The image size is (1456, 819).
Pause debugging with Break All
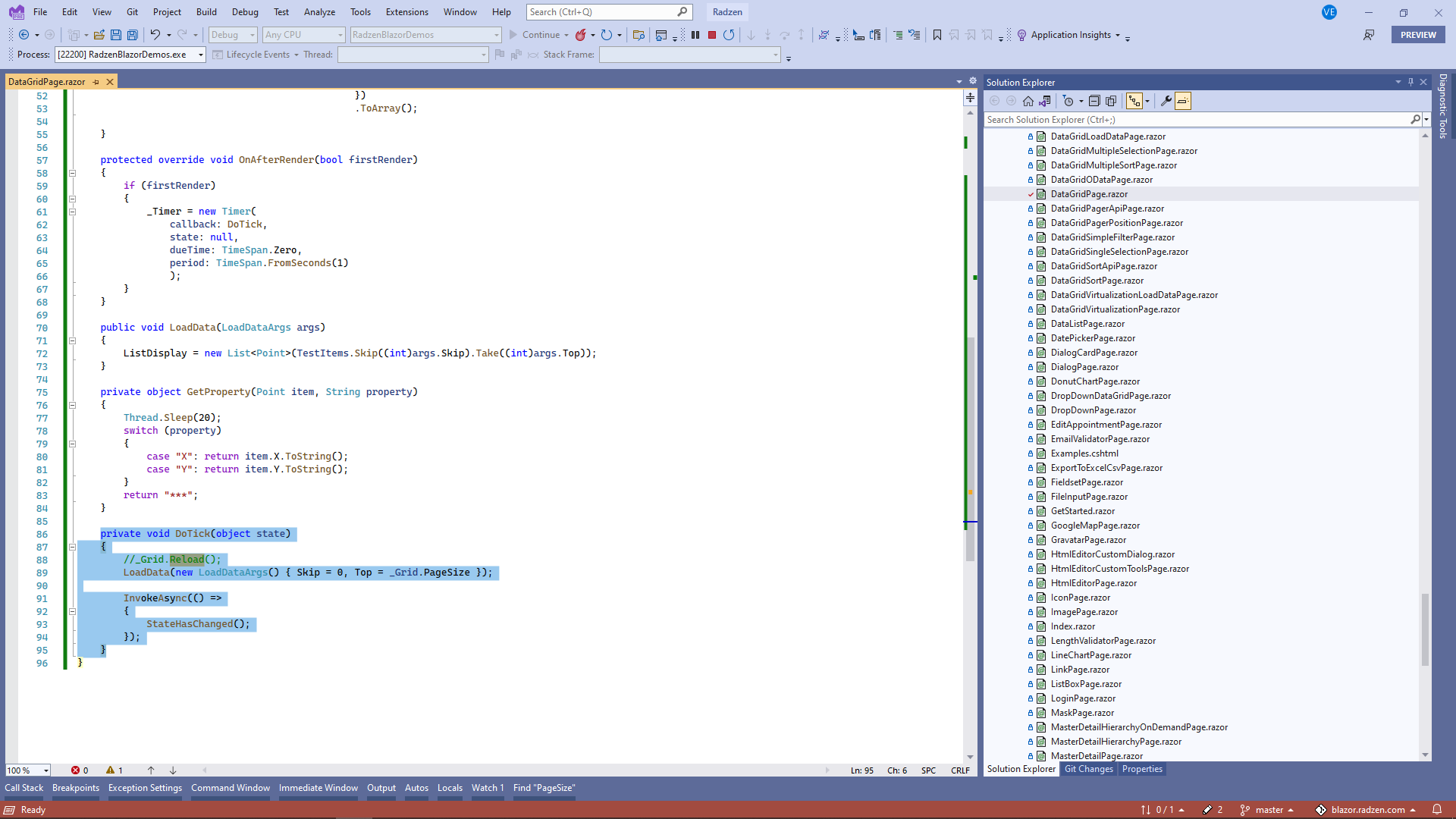coord(695,35)
